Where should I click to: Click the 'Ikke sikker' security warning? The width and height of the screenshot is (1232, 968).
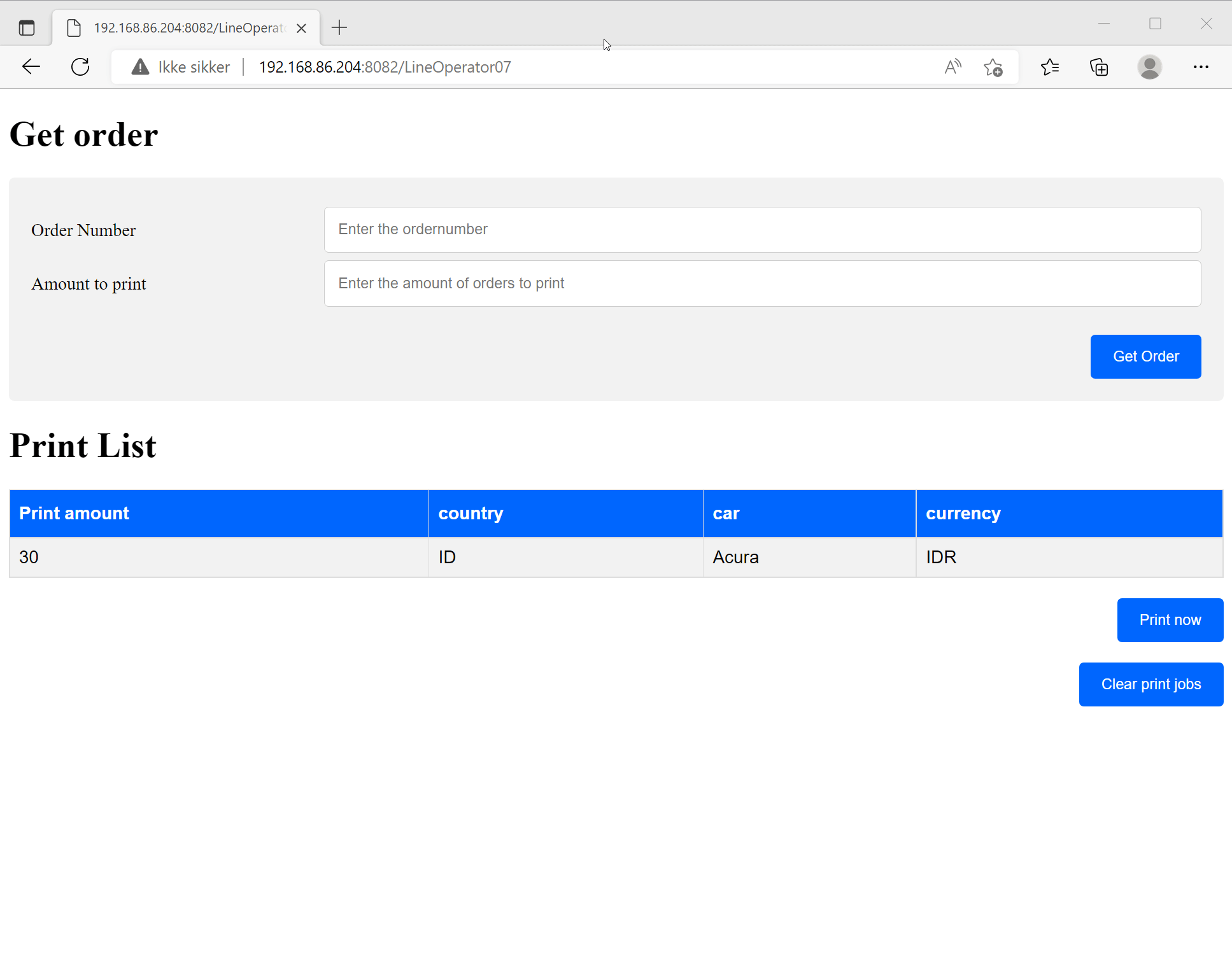coord(181,67)
